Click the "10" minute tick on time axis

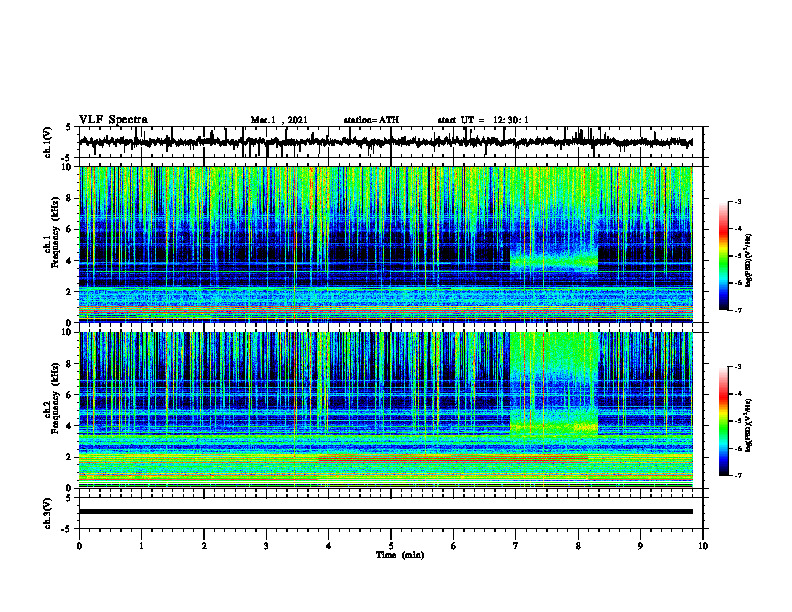[x=703, y=546]
